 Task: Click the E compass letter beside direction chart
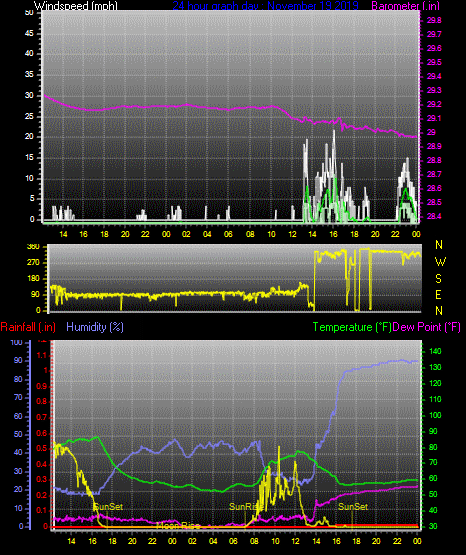click(438, 294)
